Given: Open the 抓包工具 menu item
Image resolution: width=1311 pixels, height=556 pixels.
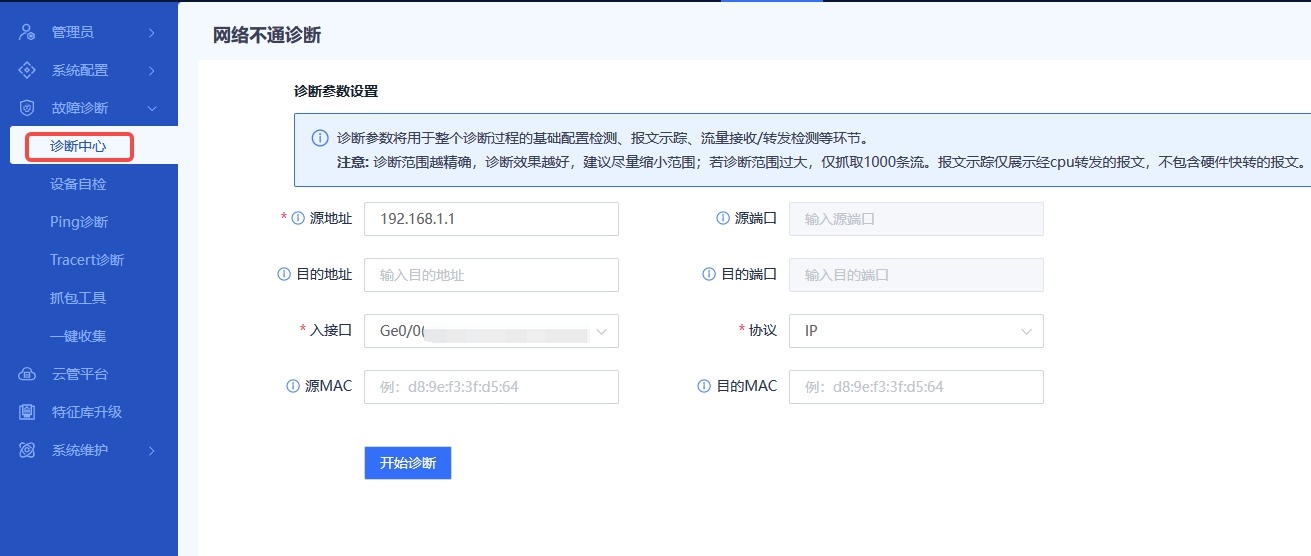Looking at the screenshot, I should point(78,298).
